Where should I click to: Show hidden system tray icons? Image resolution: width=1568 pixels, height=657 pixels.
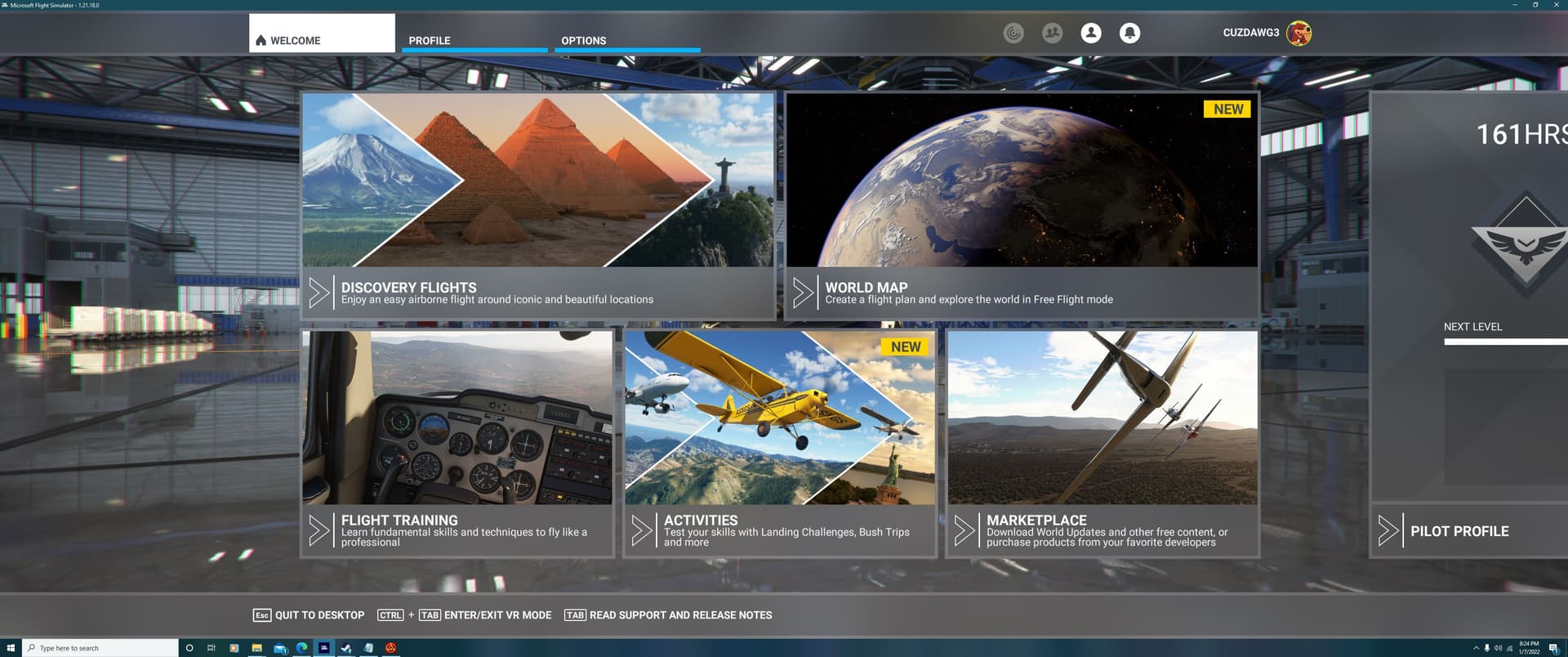click(x=1476, y=648)
